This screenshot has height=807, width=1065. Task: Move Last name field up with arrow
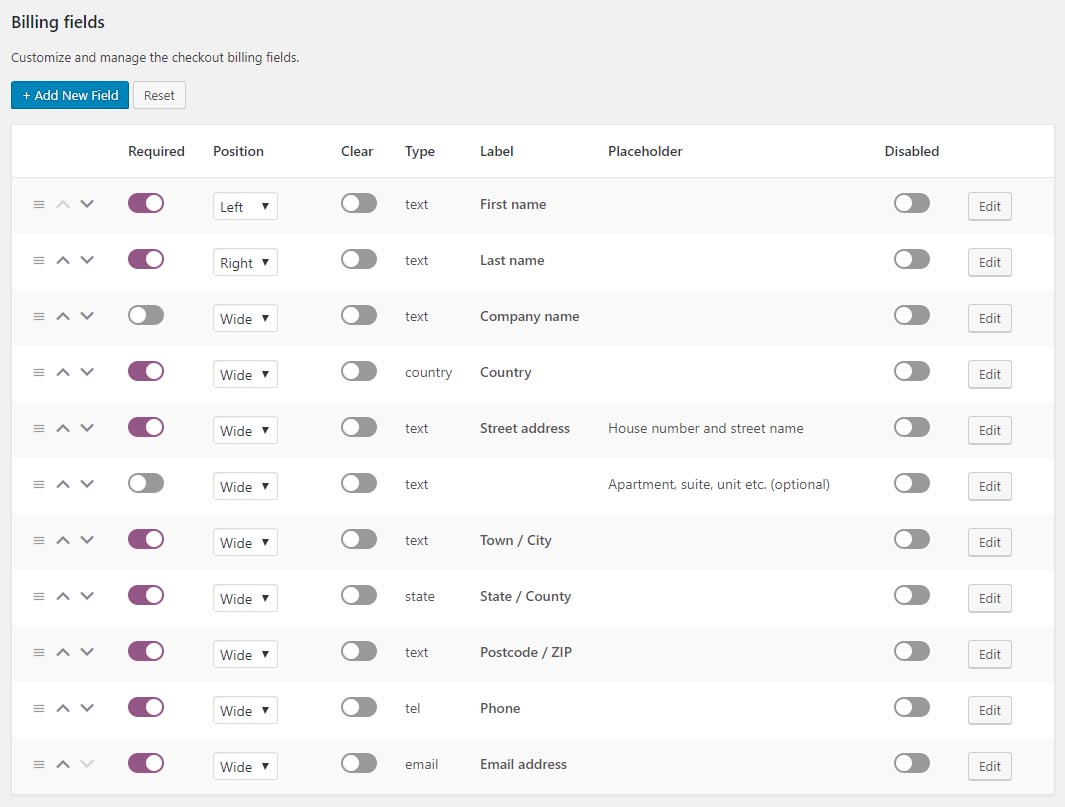pyautogui.click(x=63, y=260)
